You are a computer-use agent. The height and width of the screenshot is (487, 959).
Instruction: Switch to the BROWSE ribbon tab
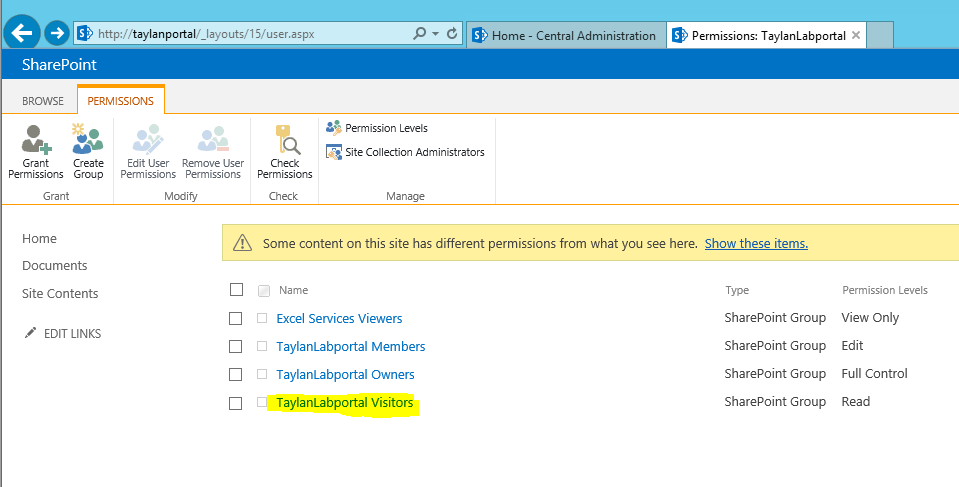click(43, 101)
